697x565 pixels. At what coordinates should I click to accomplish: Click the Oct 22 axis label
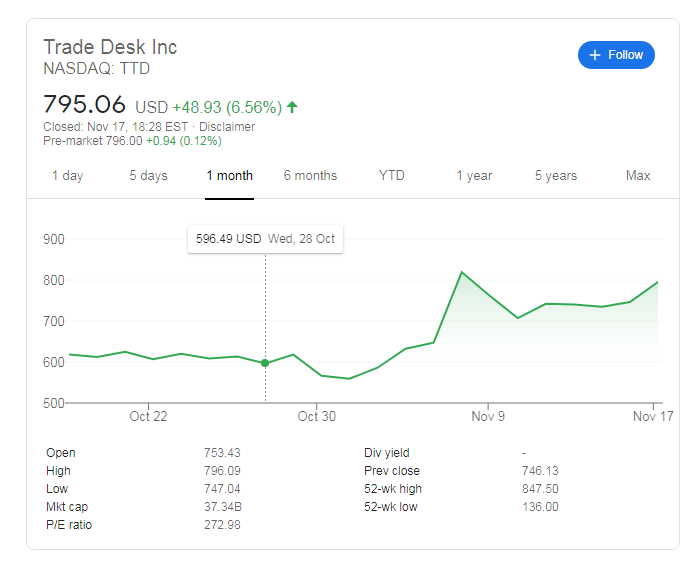click(148, 417)
